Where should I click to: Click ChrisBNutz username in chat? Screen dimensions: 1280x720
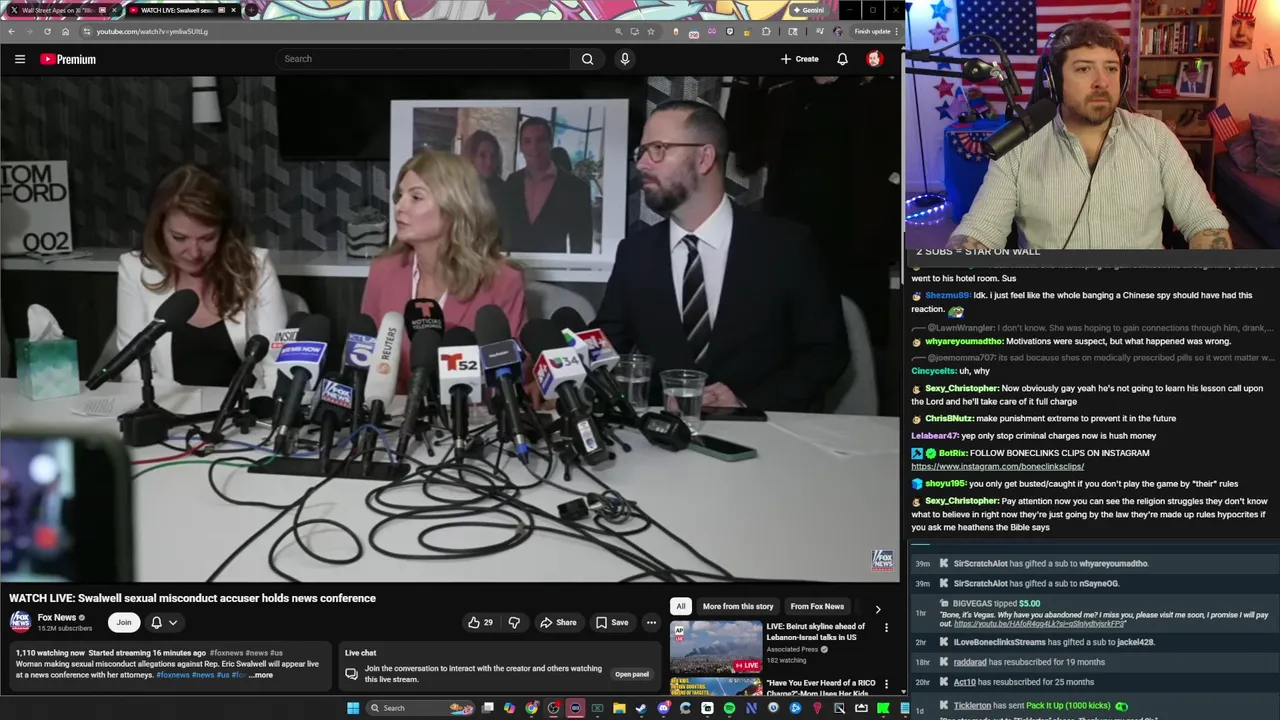click(x=948, y=418)
